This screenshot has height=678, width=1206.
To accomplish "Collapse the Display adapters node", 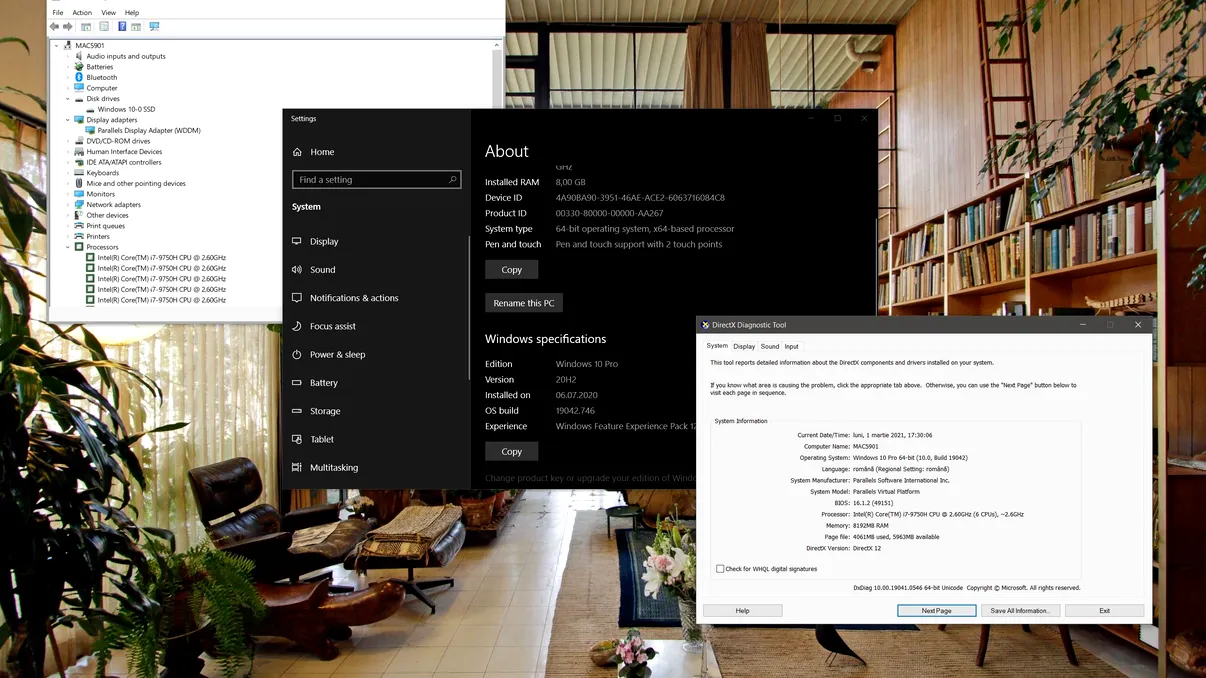I will coord(68,119).
